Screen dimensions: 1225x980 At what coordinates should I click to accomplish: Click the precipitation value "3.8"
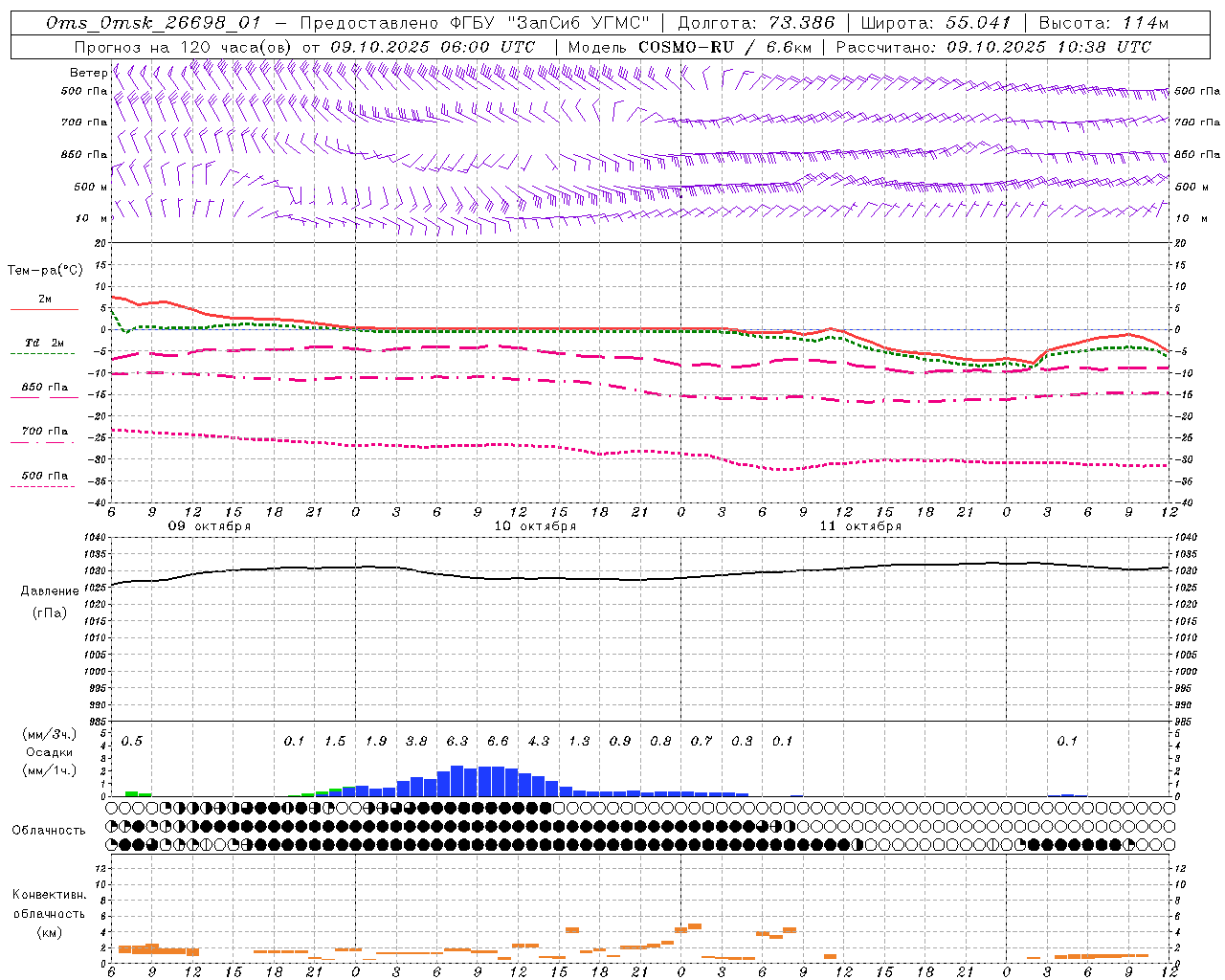coord(416,742)
